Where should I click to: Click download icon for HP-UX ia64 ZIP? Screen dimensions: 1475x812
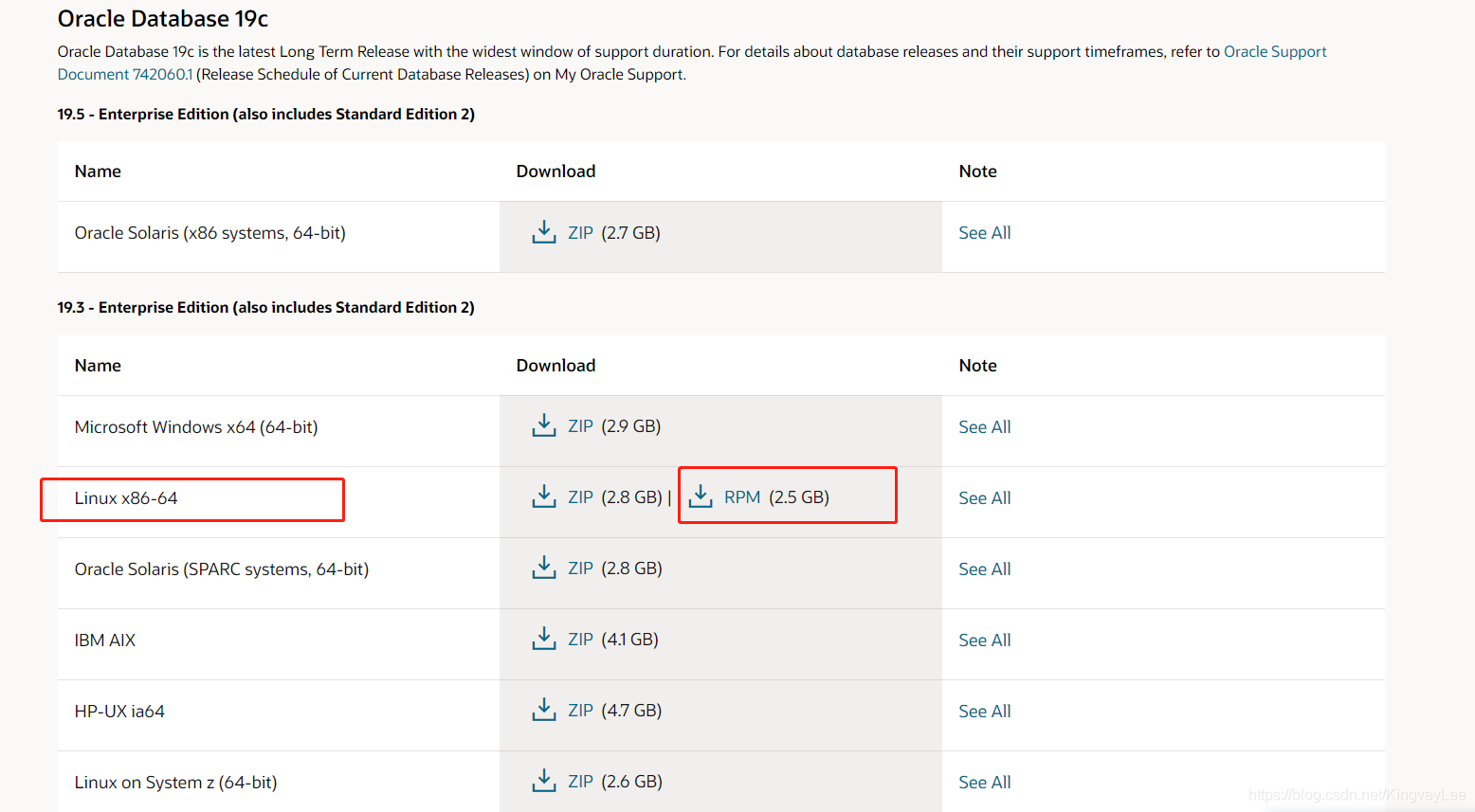544,710
